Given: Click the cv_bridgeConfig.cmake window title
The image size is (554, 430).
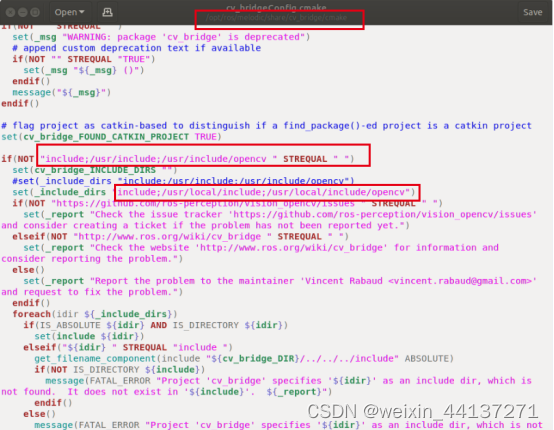Looking at the screenshot, I should pos(276,7).
